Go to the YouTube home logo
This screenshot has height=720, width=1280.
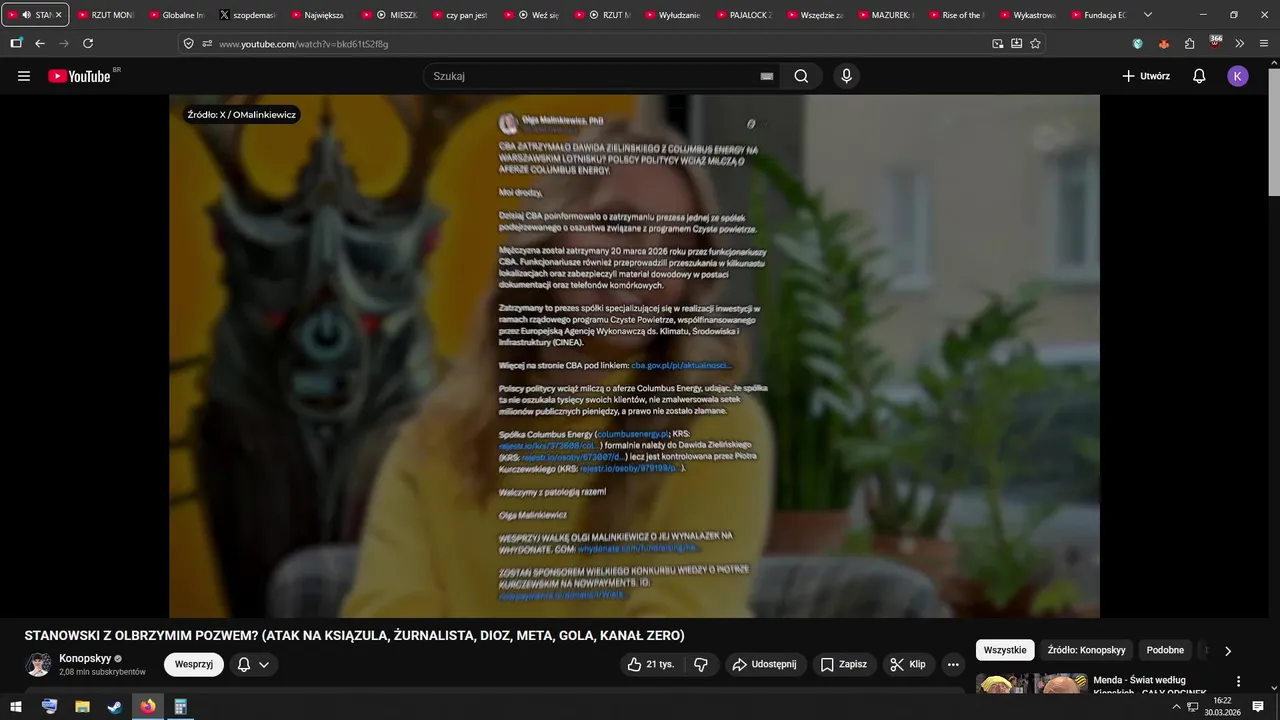(79, 76)
